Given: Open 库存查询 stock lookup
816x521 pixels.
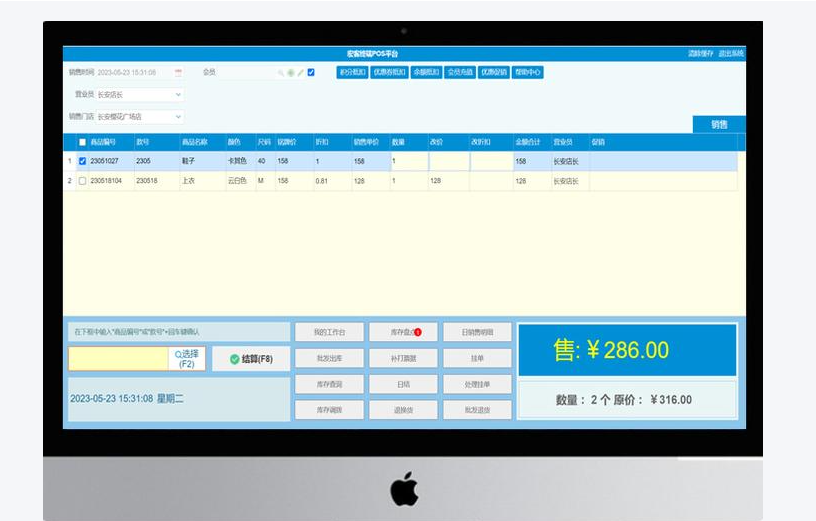Looking at the screenshot, I should (x=329, y=384).
